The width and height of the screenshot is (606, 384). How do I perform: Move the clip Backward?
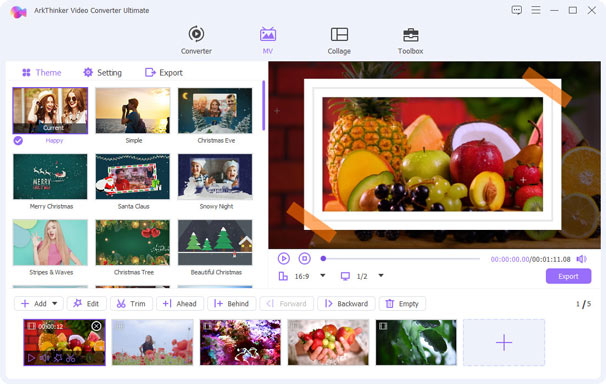[346, 304]
